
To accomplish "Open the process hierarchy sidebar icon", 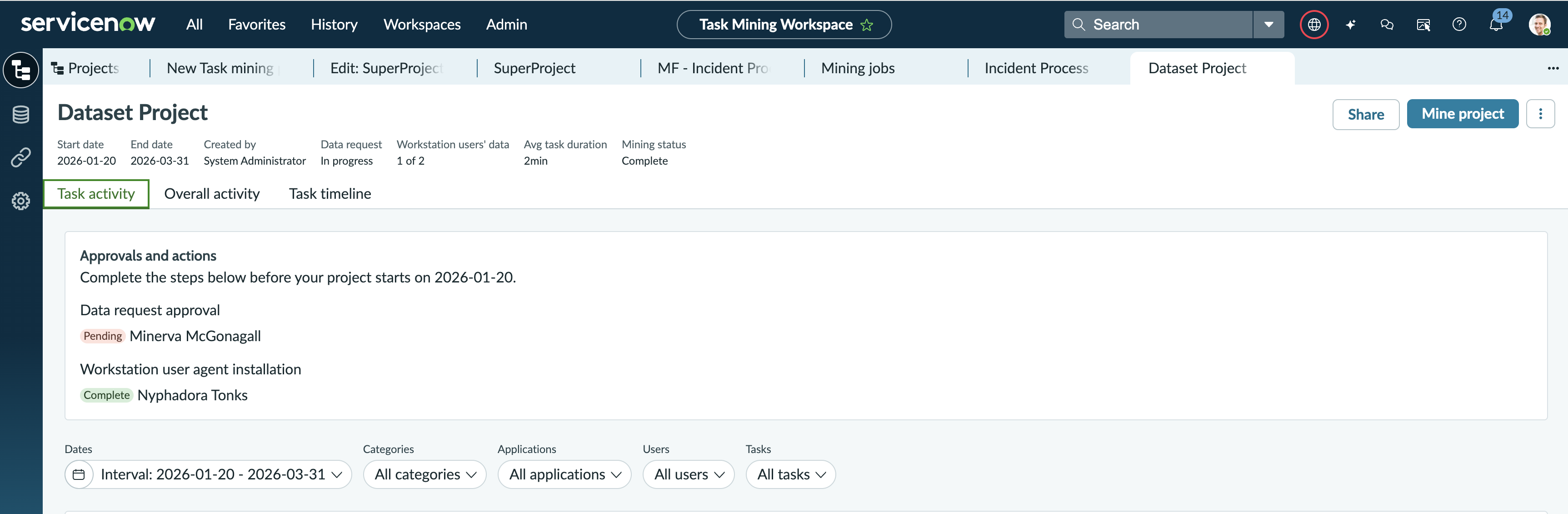I will [x=21, y=70].
